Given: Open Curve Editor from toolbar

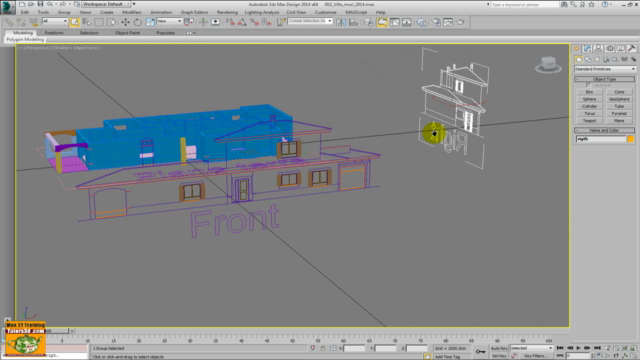Looking at the screenshot, I should (x=395, y=22).
